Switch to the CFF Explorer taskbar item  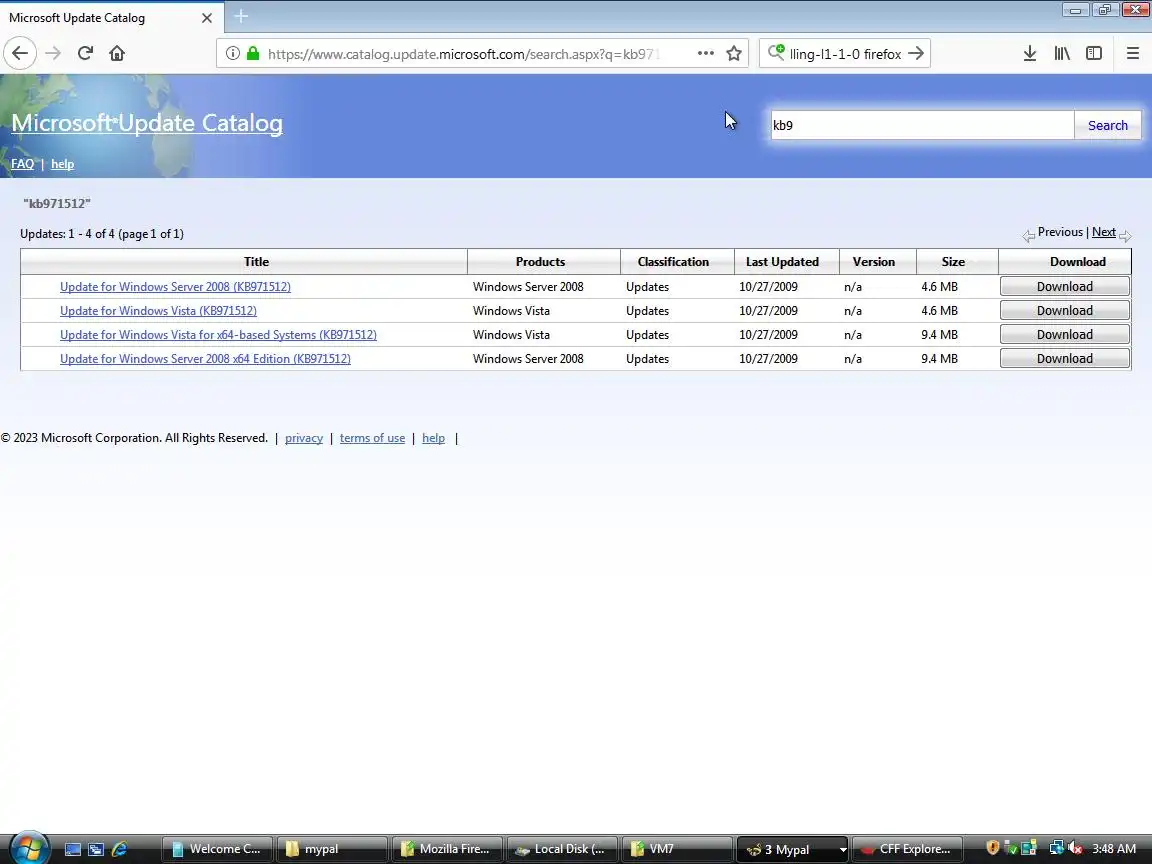tap(907, 849)
